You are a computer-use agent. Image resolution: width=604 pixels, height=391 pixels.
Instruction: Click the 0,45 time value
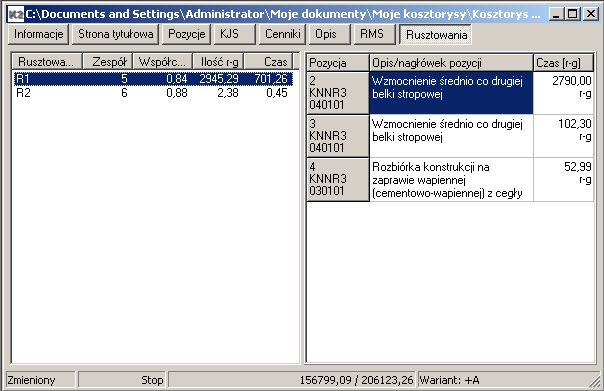pyautogui.click(x=277, y=92)
